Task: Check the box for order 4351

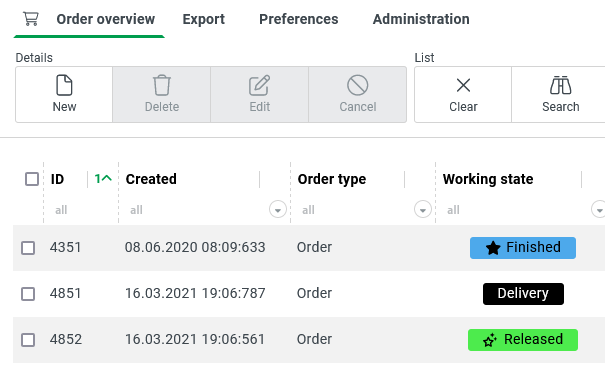Action: (28, 248)
